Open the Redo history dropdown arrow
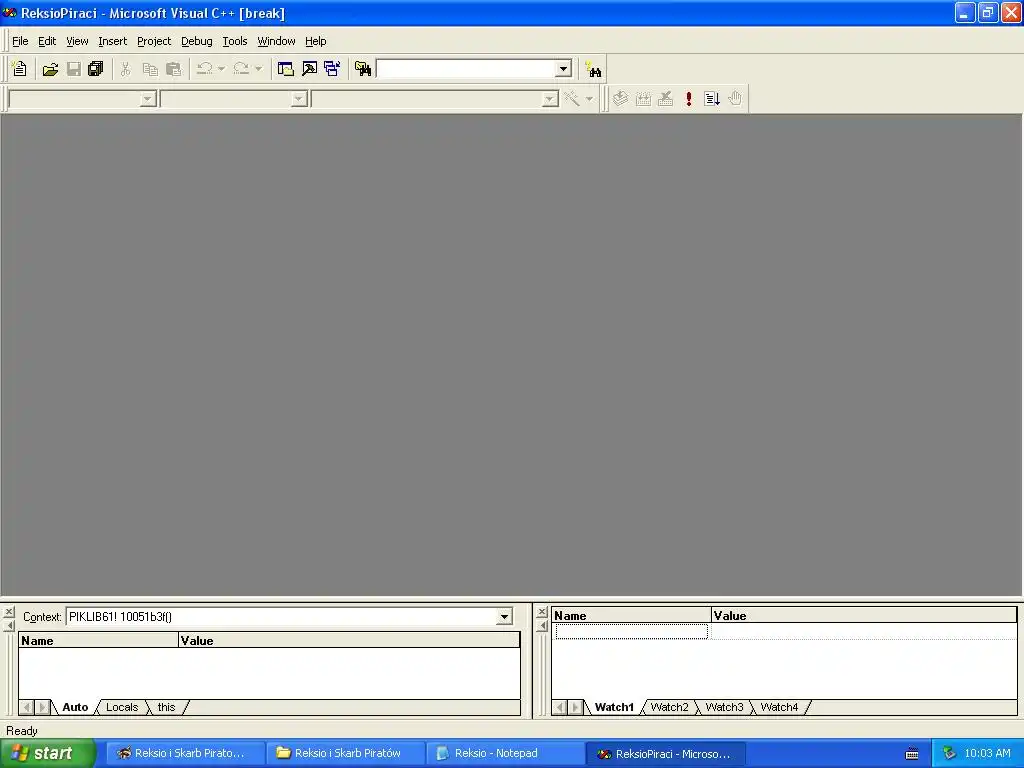Screen dimensions: 1024x768 click(259, 69)
